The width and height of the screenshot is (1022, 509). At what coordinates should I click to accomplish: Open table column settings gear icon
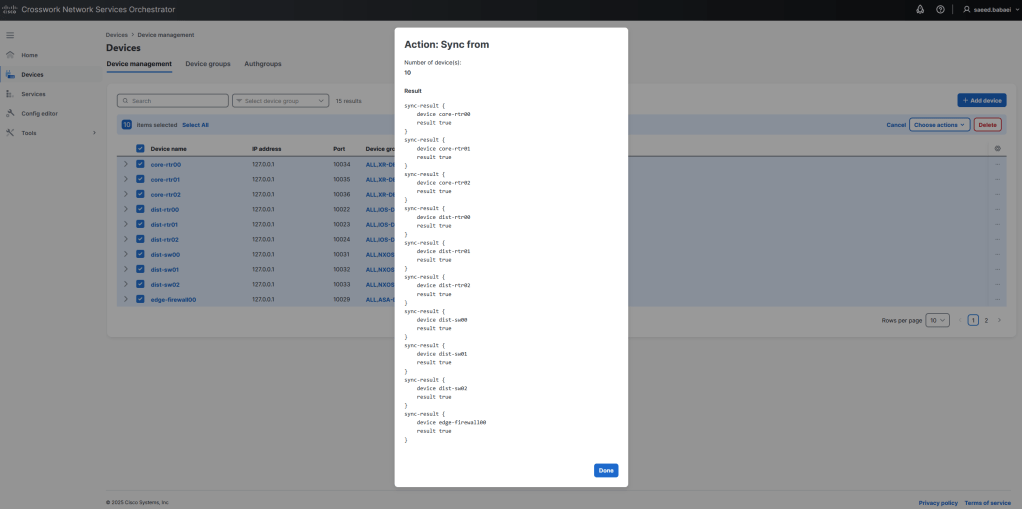(x=997, y=148)
